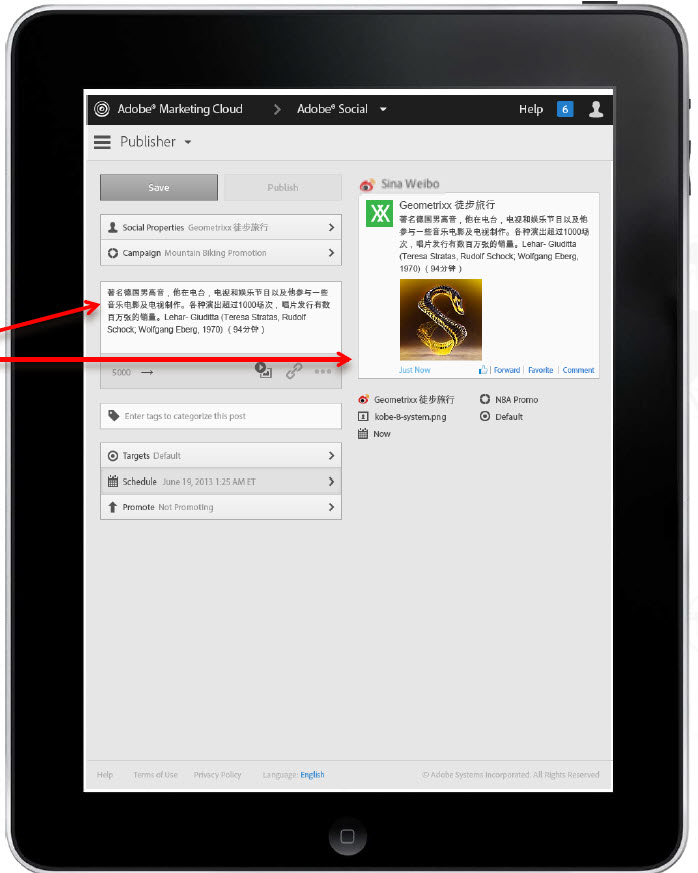The width and height of the screenshot is (698, 873).
Task: Expand the Campaign Mountain Biking Promotion row
Action: point(221,253)
